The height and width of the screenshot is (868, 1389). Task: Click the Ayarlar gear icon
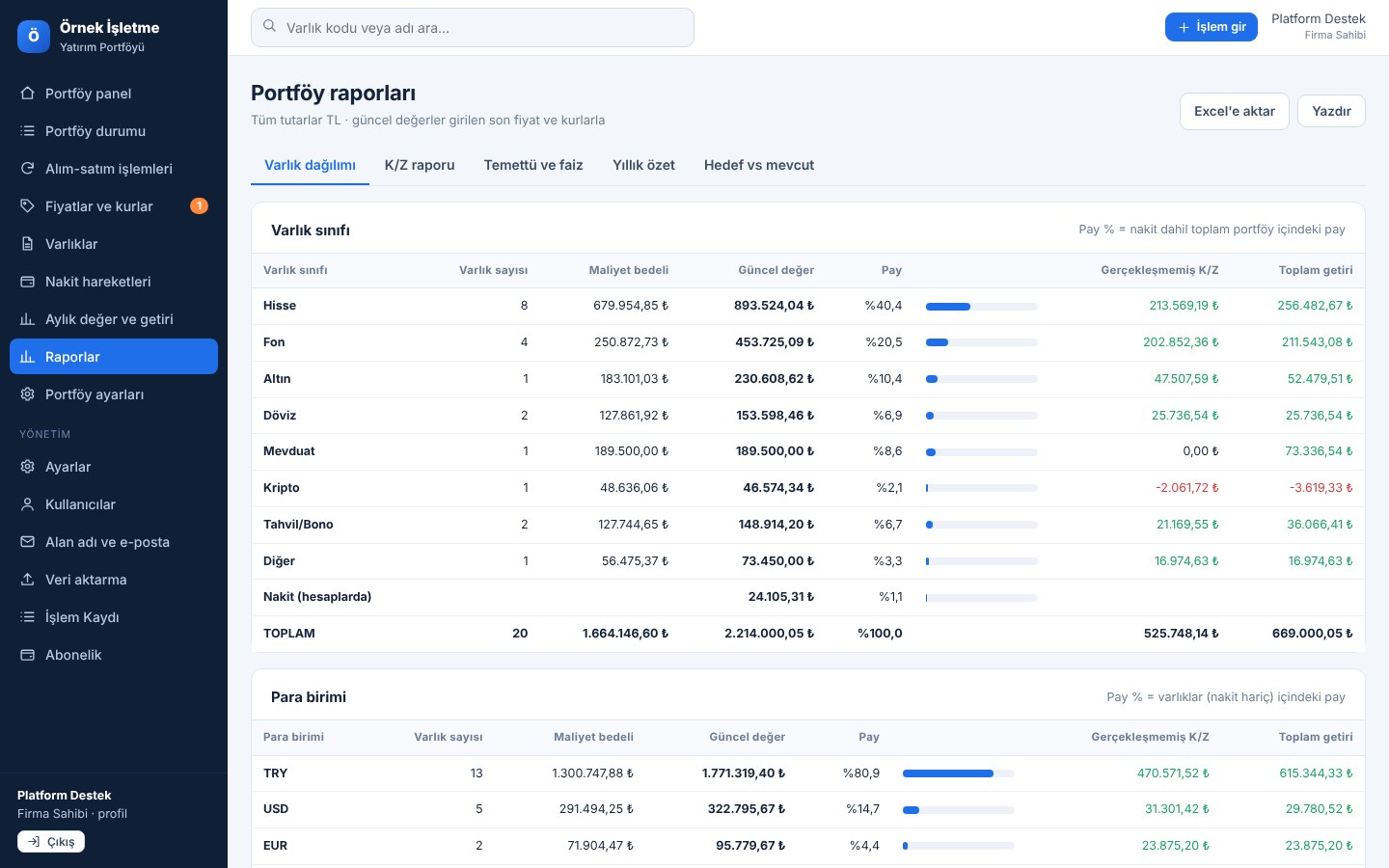click(x=27, y=467)
